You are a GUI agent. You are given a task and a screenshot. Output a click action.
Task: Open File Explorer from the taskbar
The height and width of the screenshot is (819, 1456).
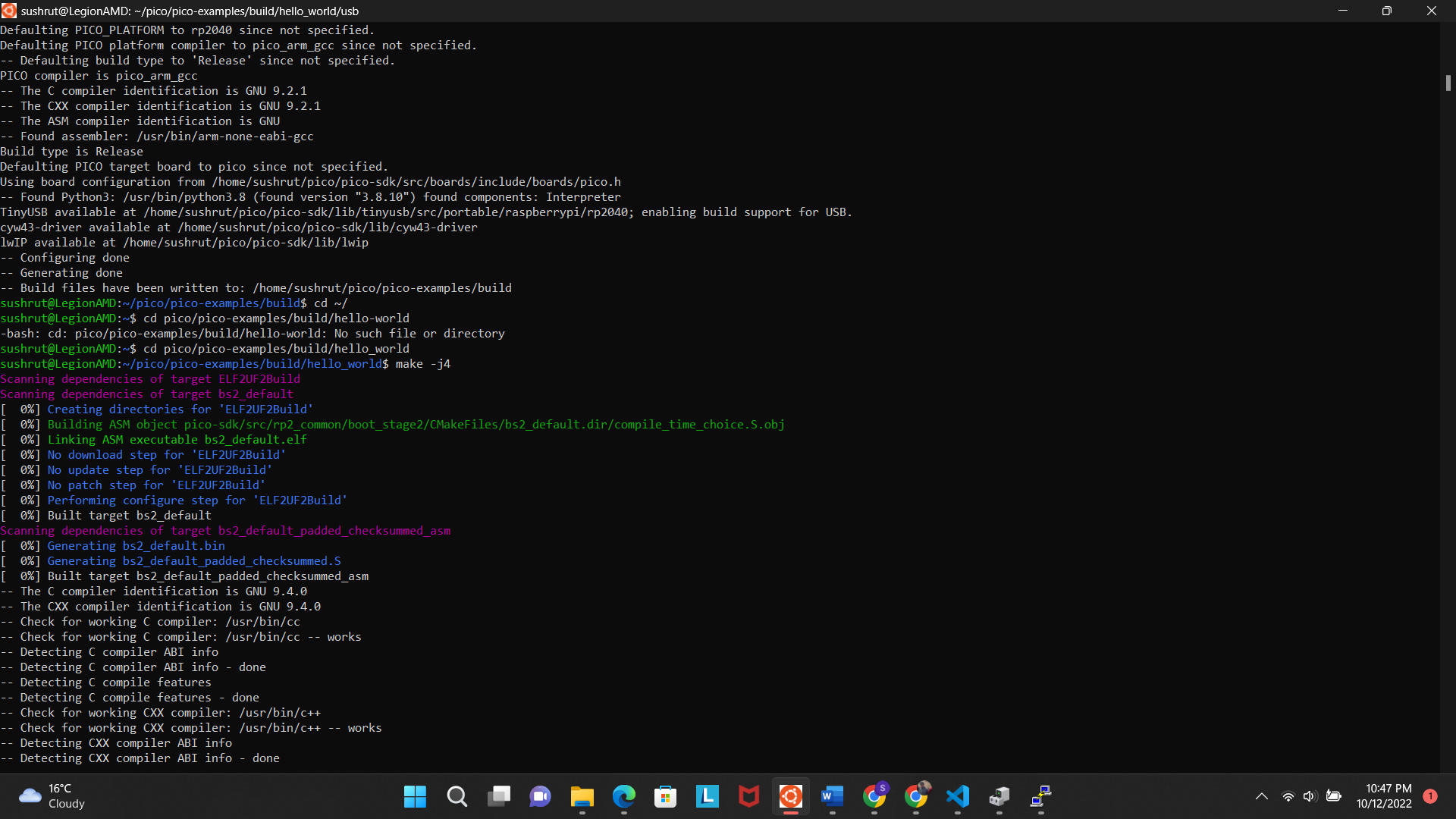coord(582,796)
